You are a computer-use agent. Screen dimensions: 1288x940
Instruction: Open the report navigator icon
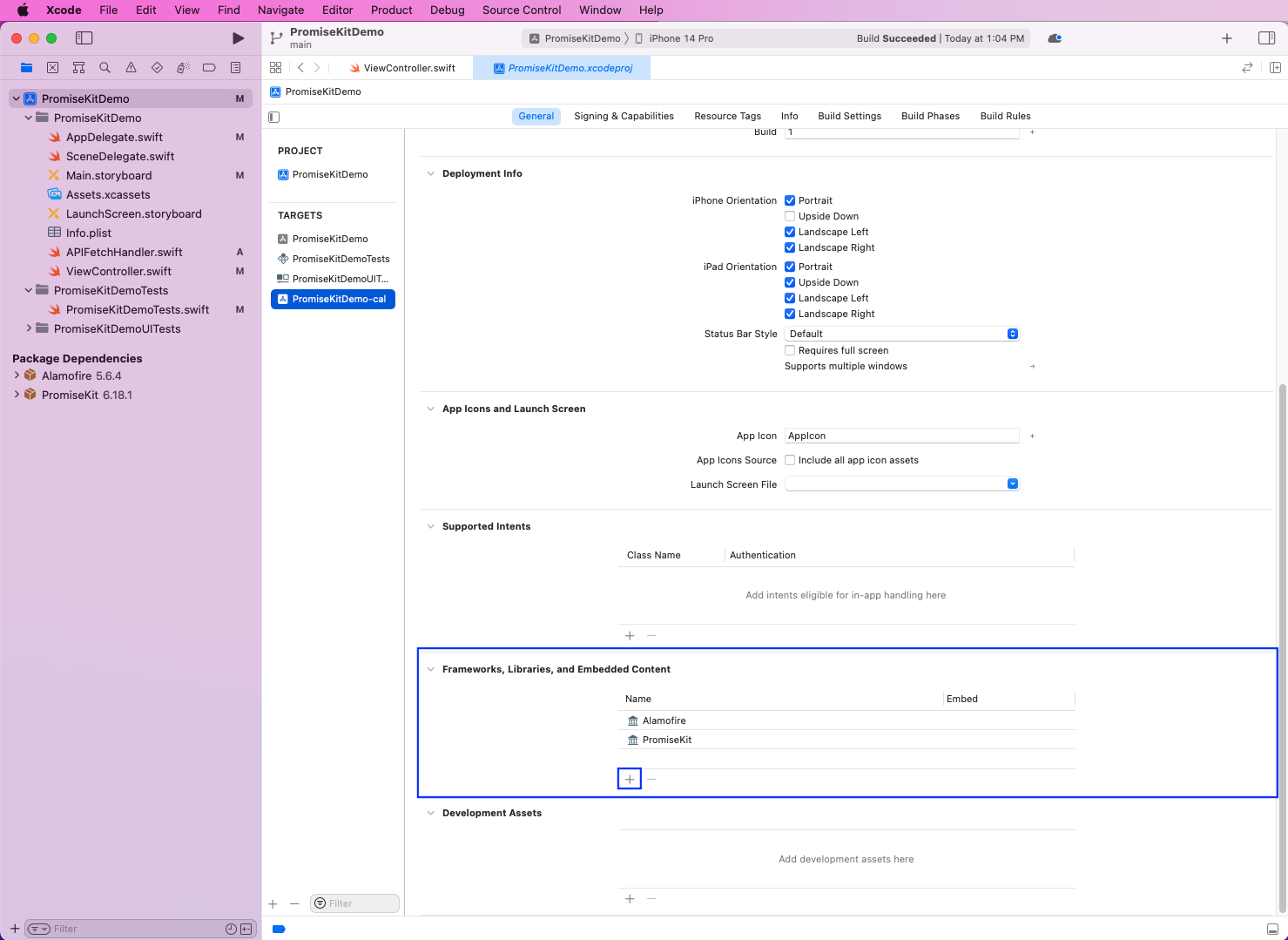[235, 67]
